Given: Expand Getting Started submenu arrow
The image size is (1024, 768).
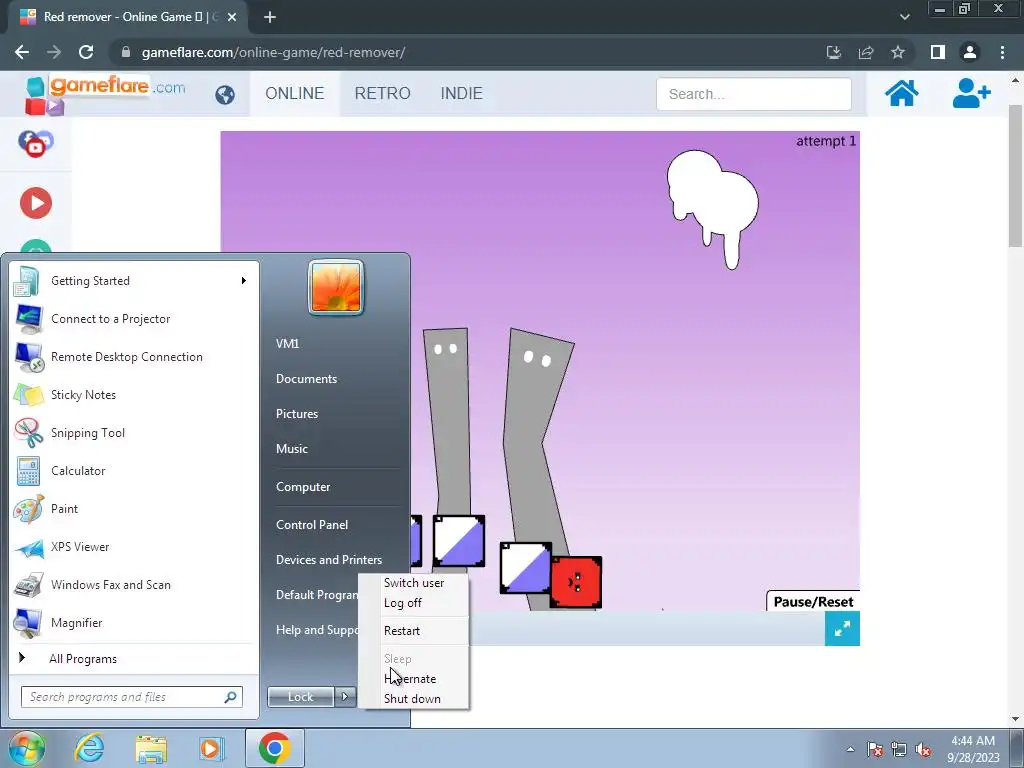Looking at the screenshot, I should tap(244, 281).
